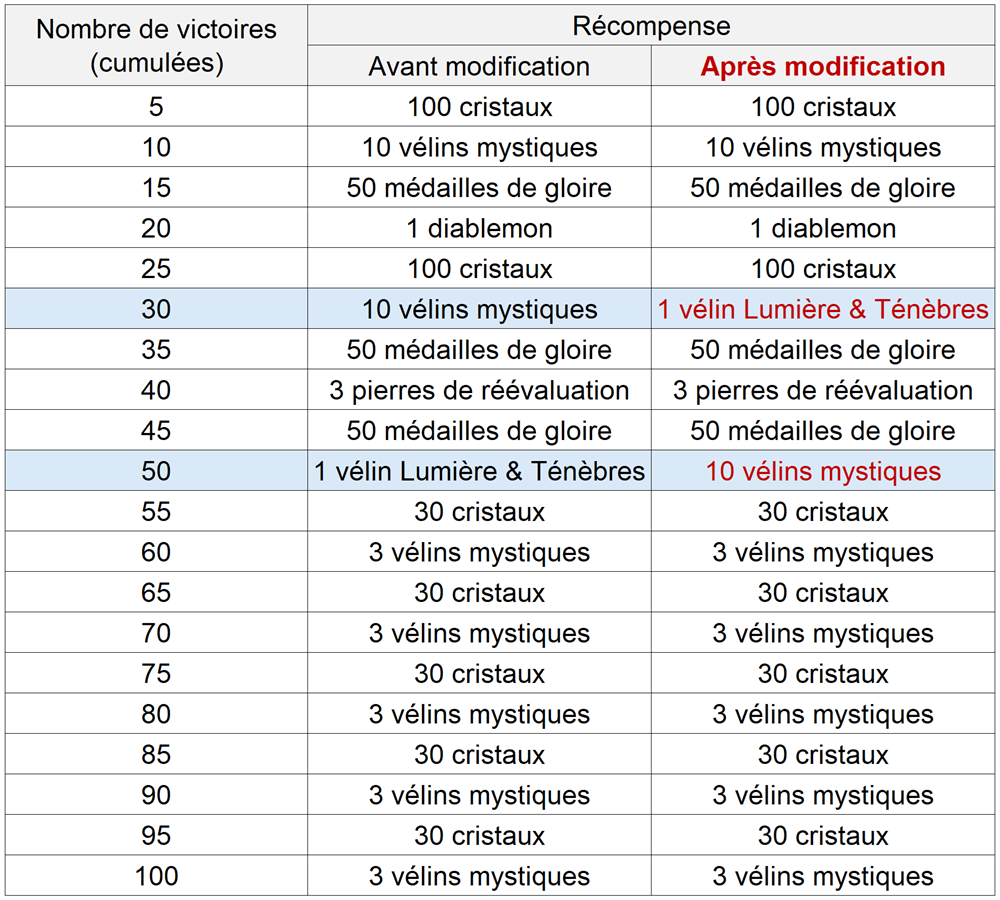Select the black "1 vélin Lumière & Ténèbres" cell
The image size is (1000, 900).
(x=479, y=471)
